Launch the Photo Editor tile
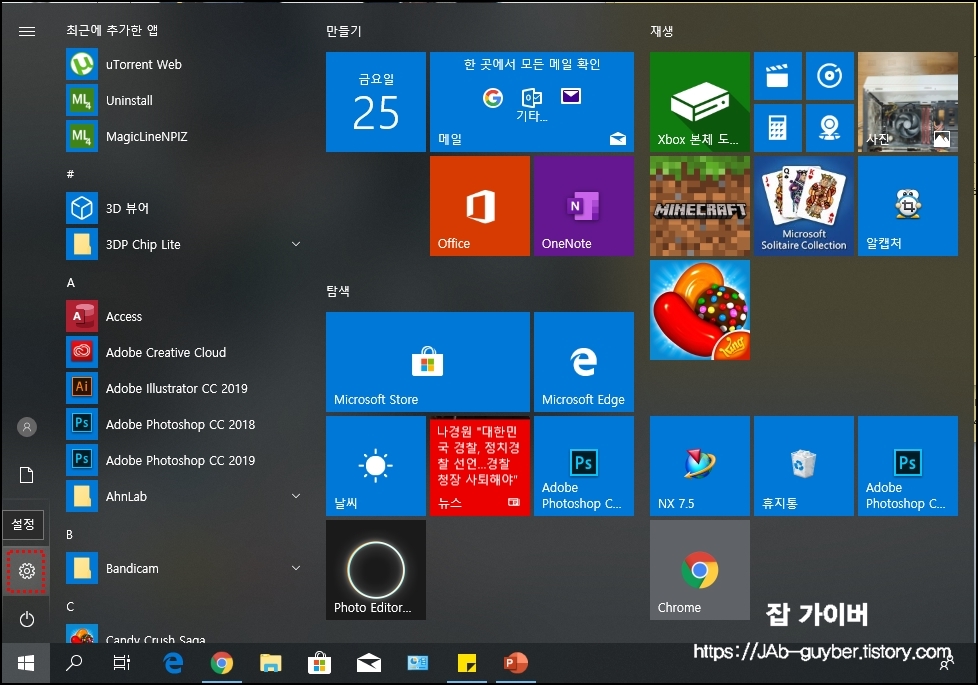 [375, 570]
